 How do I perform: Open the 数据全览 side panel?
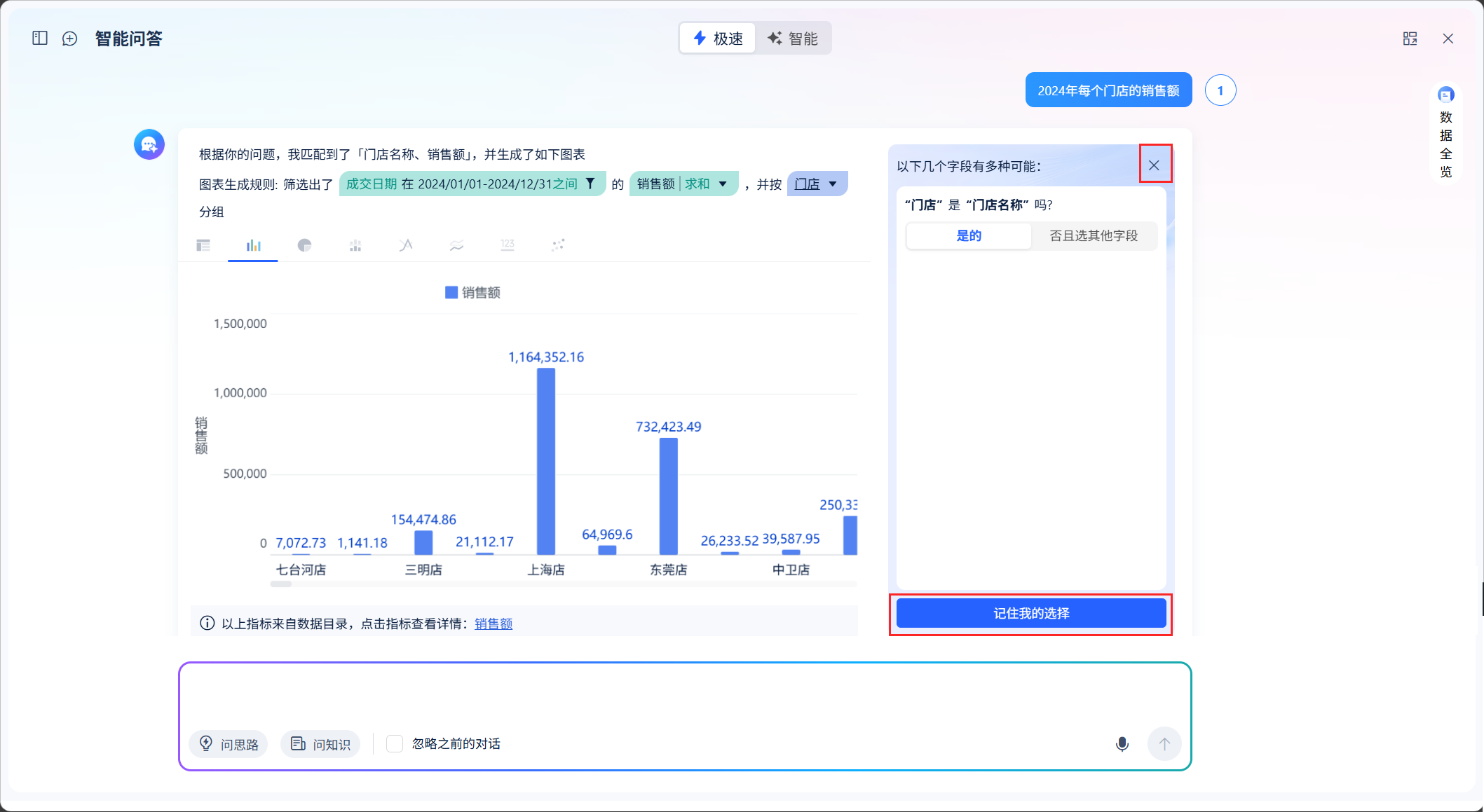(1445, 133)
